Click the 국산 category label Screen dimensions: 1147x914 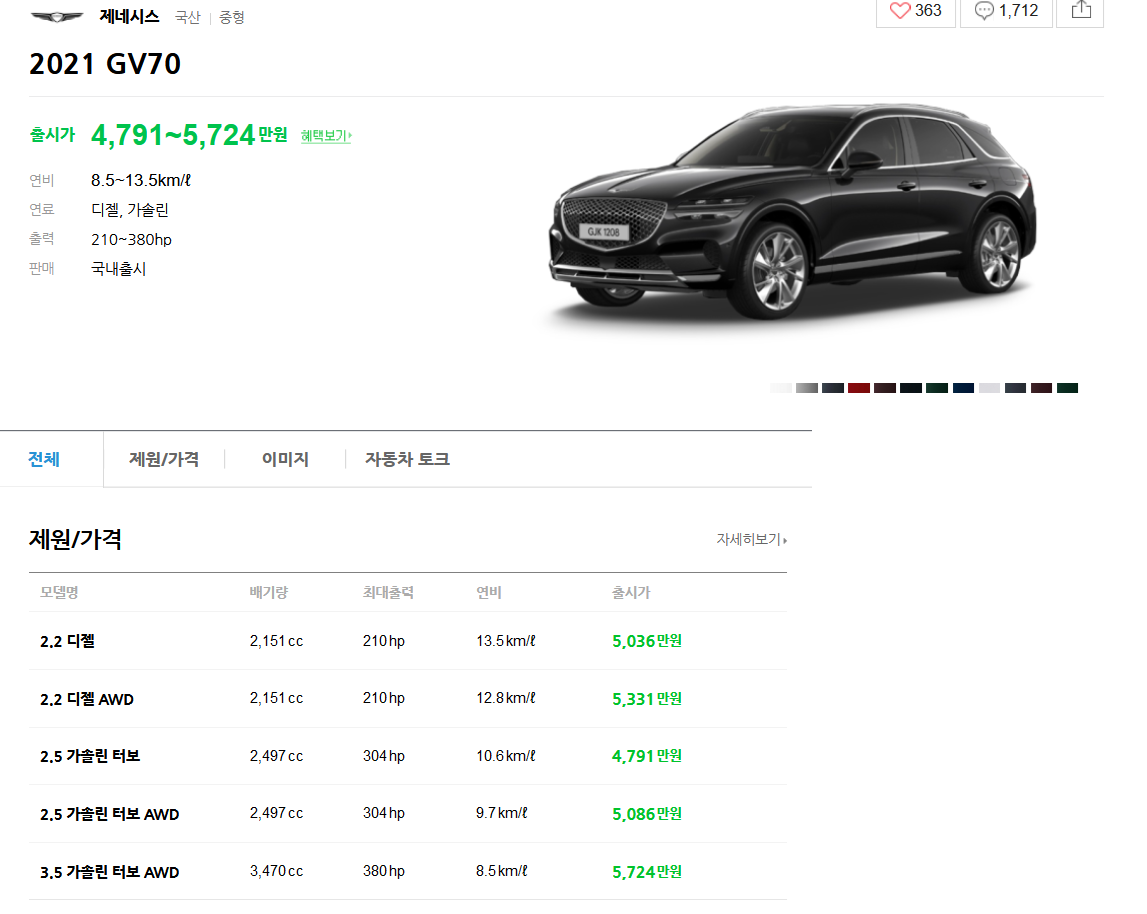click(x=187, y=18)
